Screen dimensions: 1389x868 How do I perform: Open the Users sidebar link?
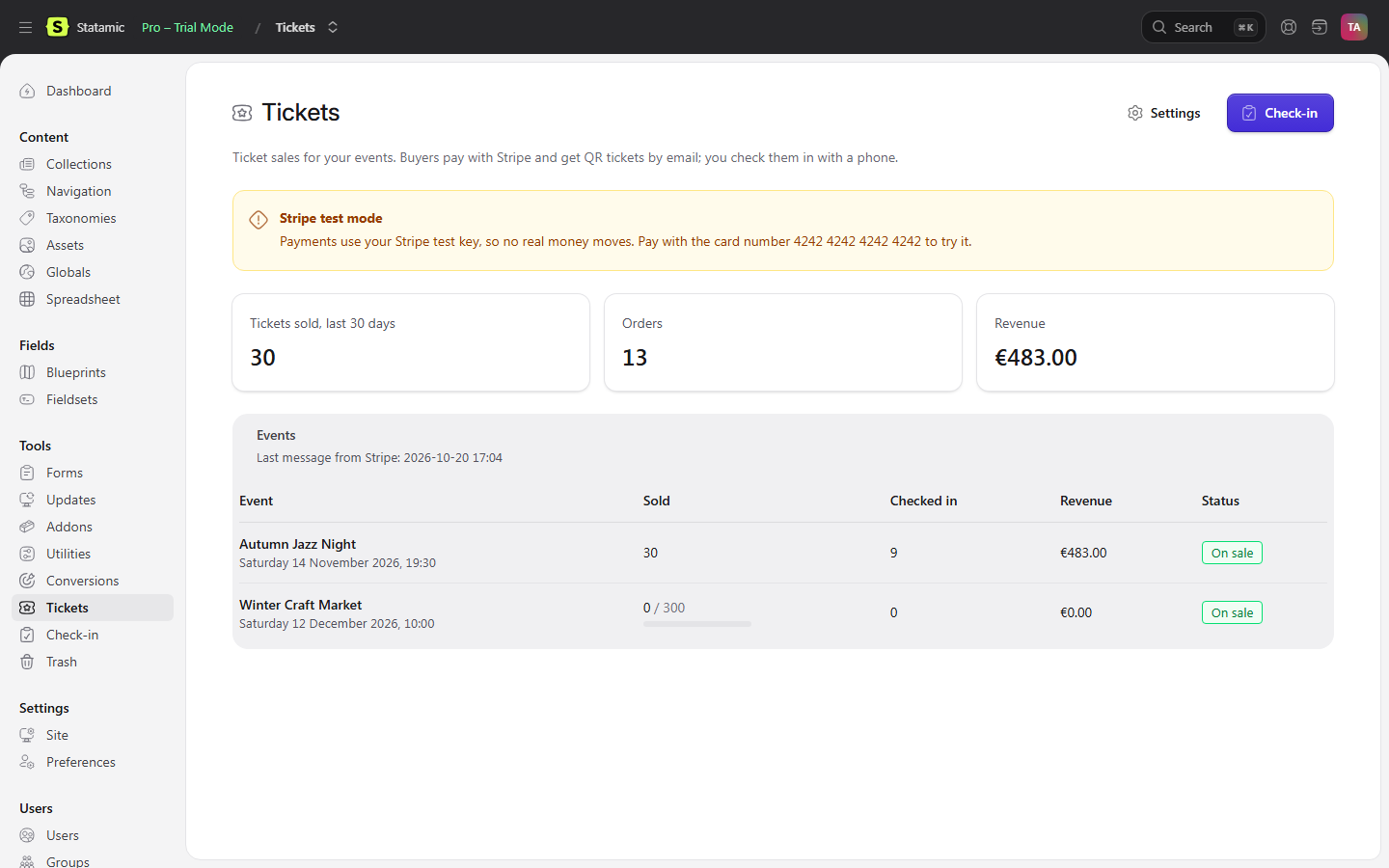click(93, 835)
